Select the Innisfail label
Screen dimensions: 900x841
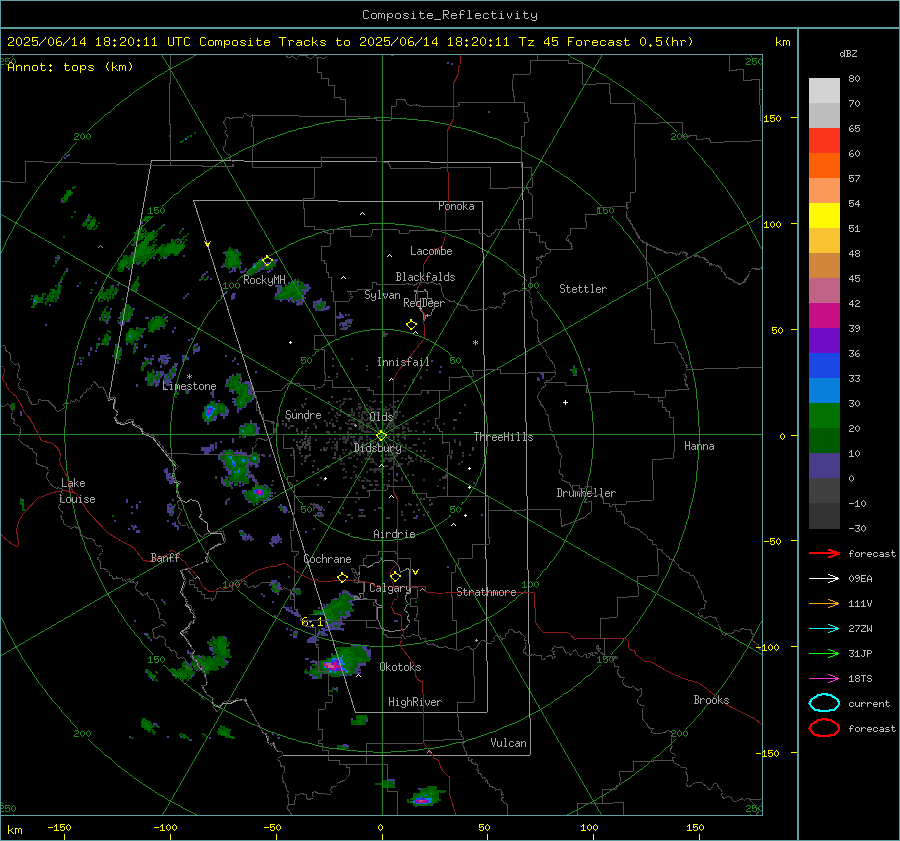pos(403,362)
